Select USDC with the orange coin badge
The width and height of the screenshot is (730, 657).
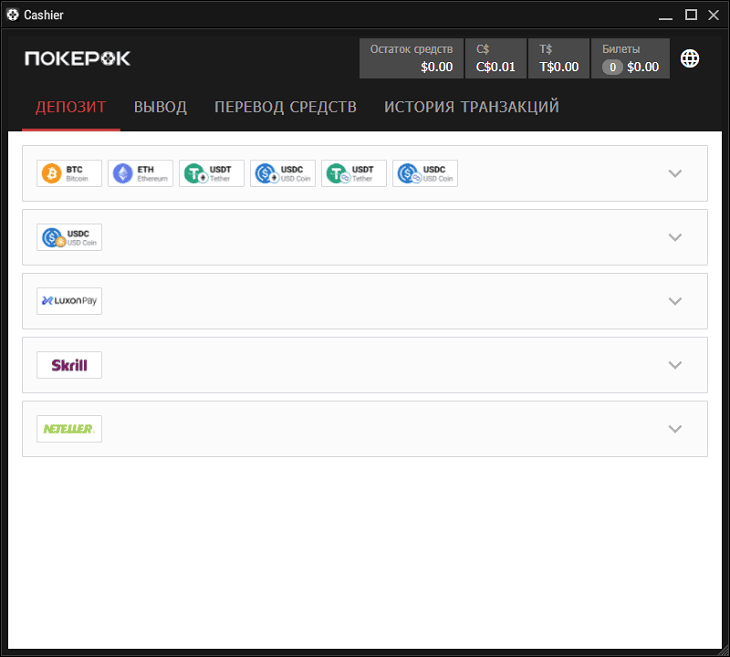click(x=69, y=238)
